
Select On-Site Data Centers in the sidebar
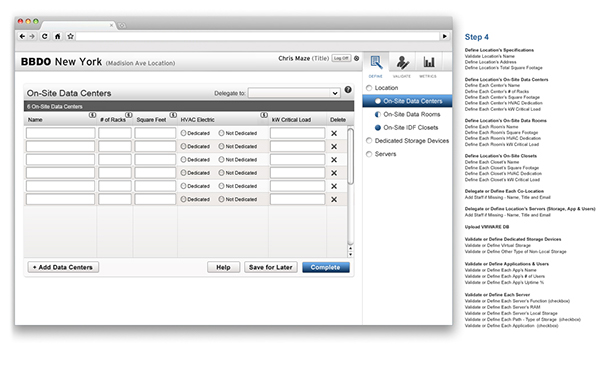tap(408, 101)
